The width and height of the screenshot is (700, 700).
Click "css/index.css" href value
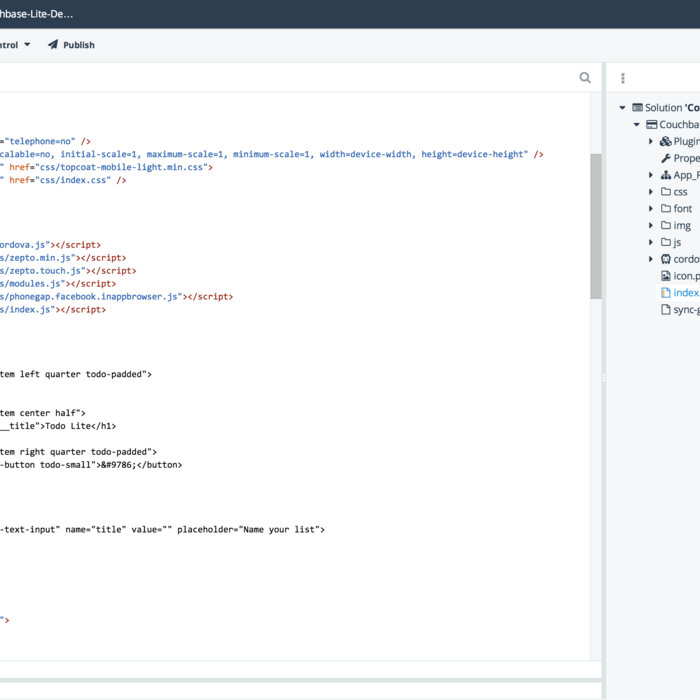click(73, 180)
